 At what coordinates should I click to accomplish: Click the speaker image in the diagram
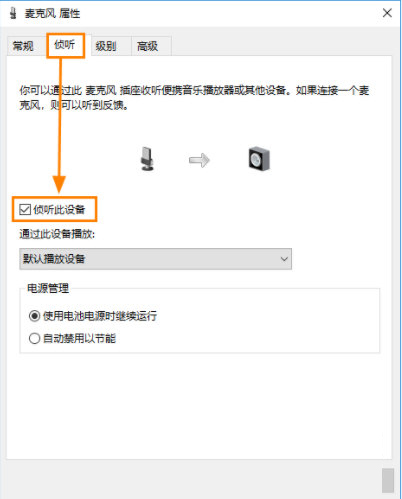(259, 159)
